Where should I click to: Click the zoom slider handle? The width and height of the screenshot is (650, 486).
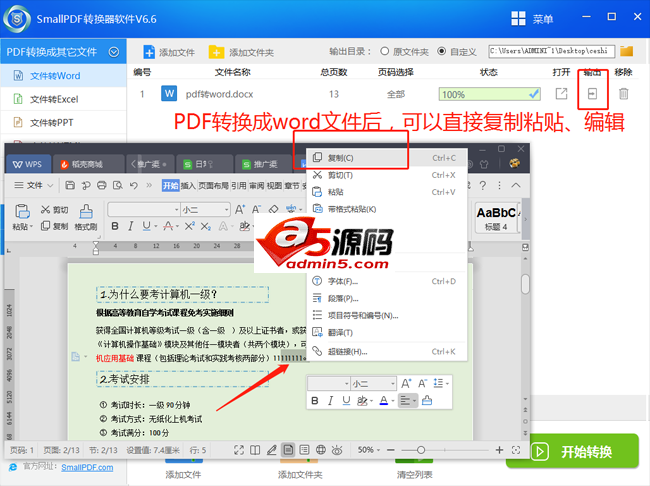tap(421, 450)
